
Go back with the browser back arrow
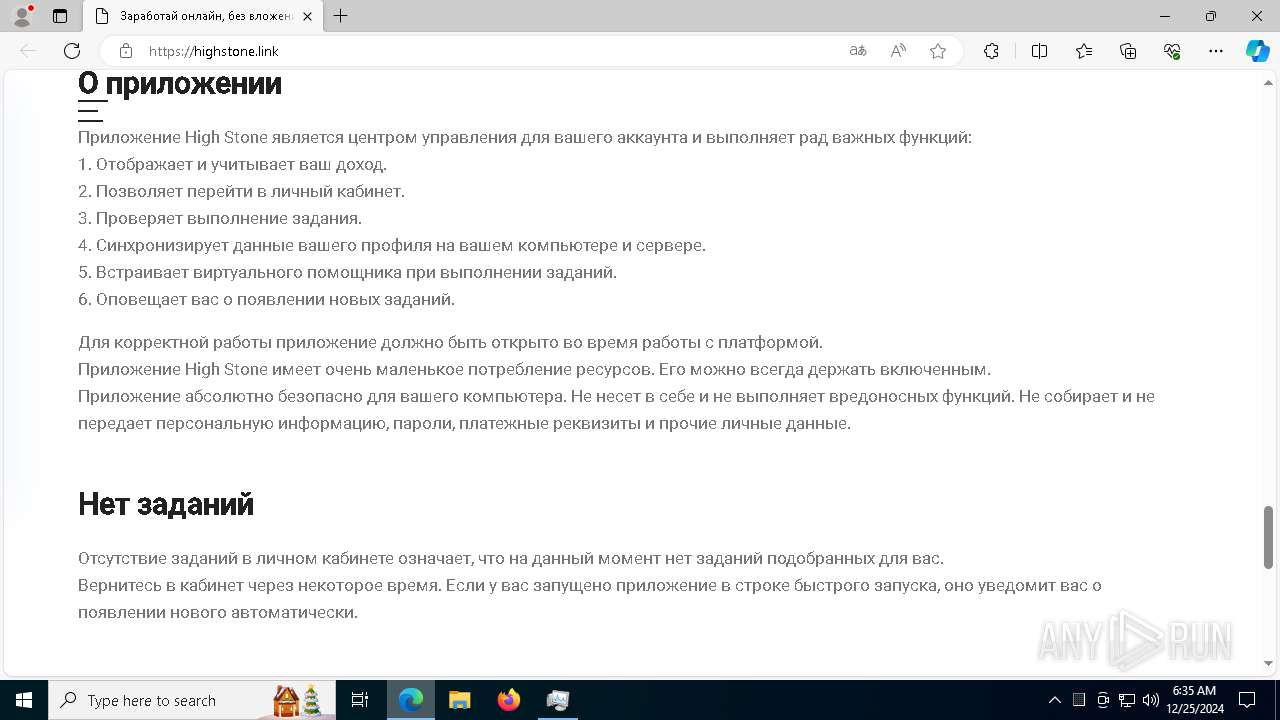[28, 51]
